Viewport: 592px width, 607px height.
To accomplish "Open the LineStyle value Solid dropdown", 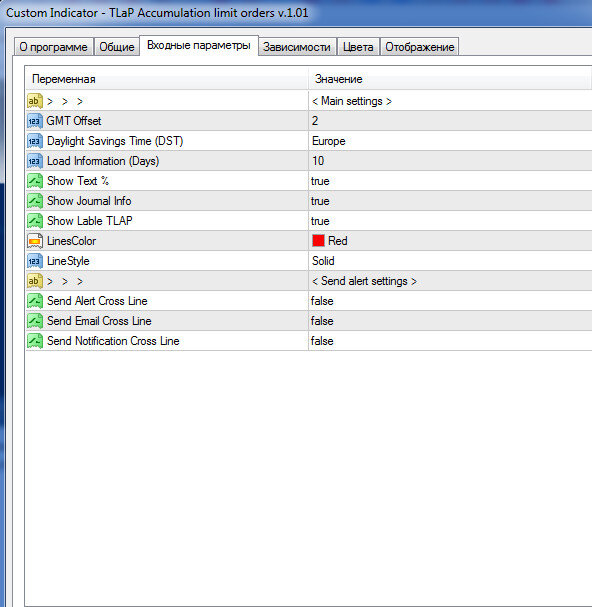I will 323,261.
